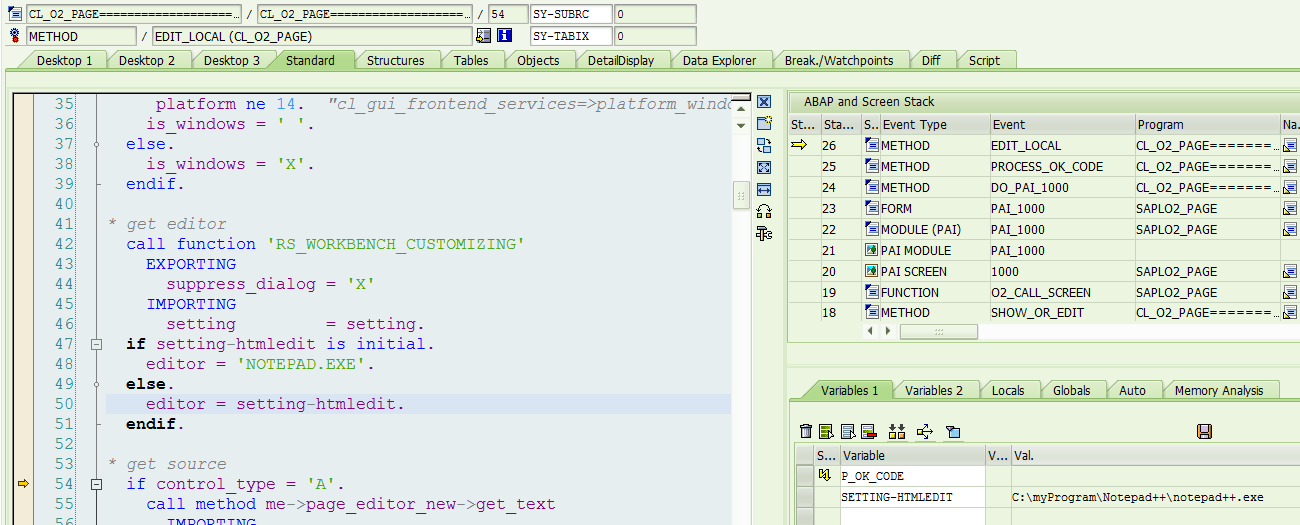Click the second variables toolbar list icon
This screenshot has width=1300, height=525.
[x=826, y=432]
